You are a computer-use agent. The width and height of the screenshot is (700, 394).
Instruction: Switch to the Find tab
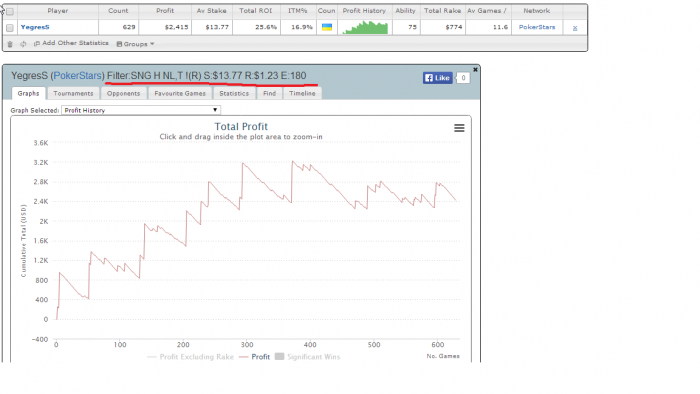[x=269, y=93]
